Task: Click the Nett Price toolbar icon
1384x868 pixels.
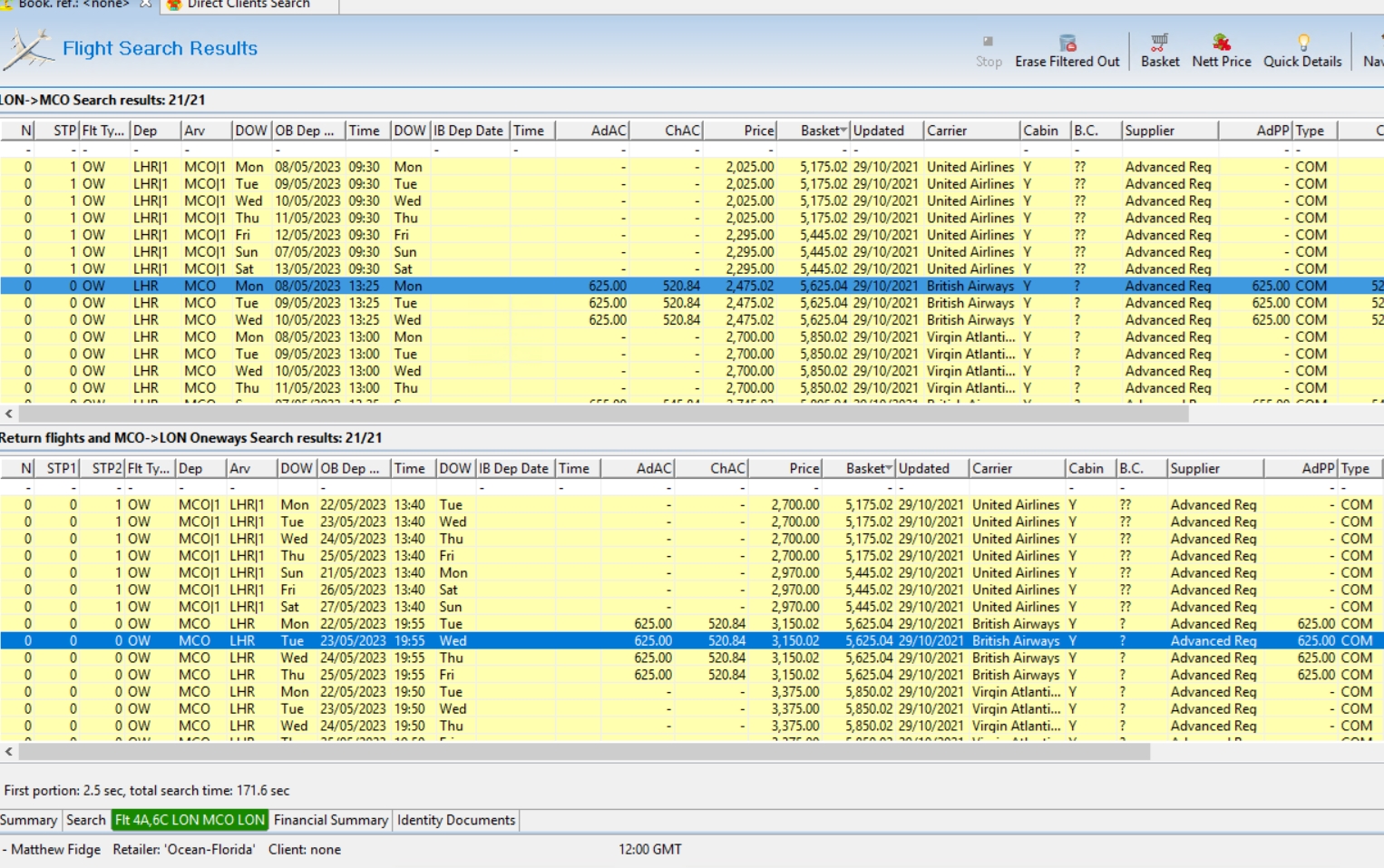Action: 1221,43
